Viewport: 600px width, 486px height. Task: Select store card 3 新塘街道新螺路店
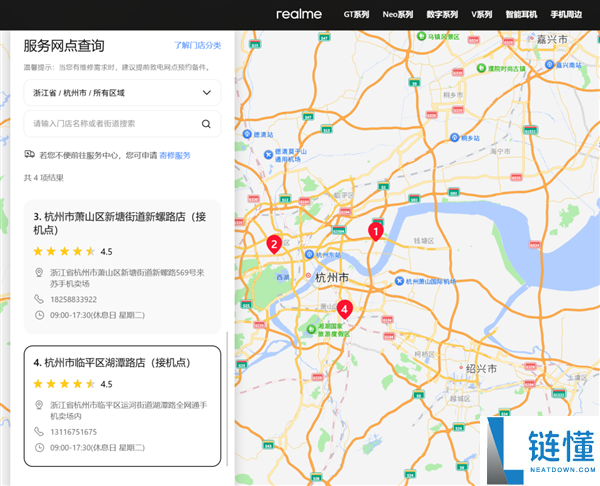[x=122, y=267]
